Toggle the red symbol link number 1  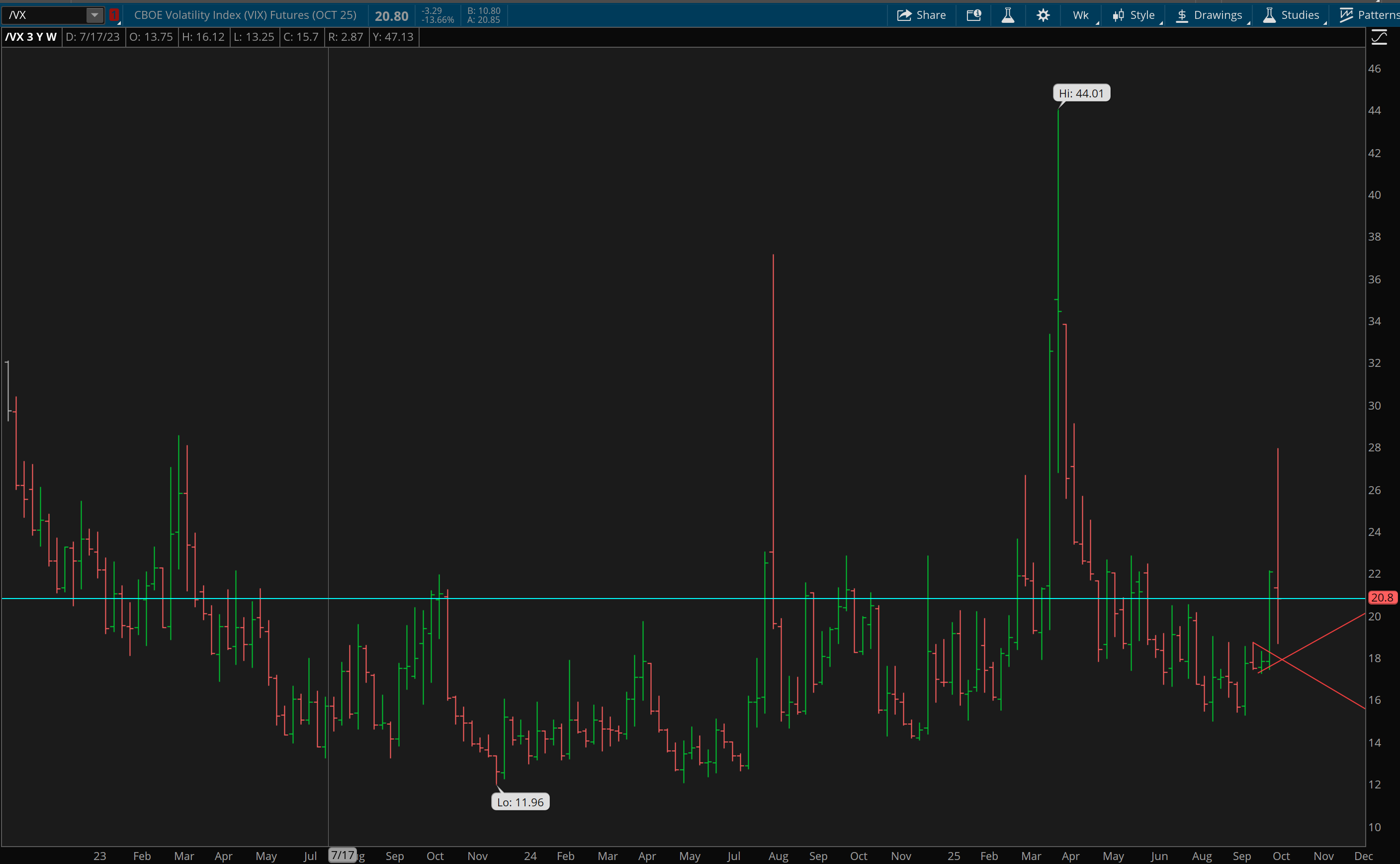coord(114,15)
